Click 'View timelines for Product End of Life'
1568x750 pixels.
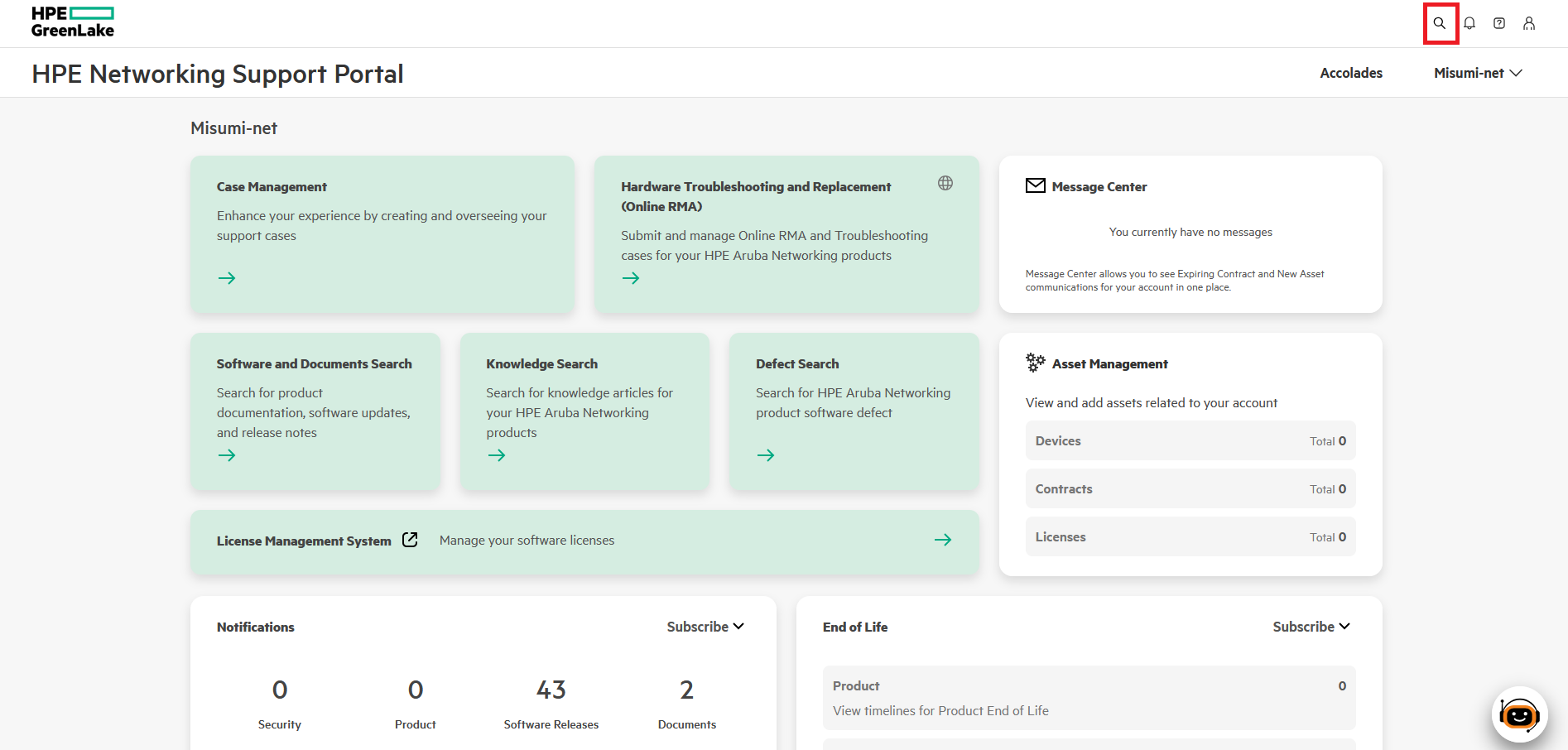940,711
